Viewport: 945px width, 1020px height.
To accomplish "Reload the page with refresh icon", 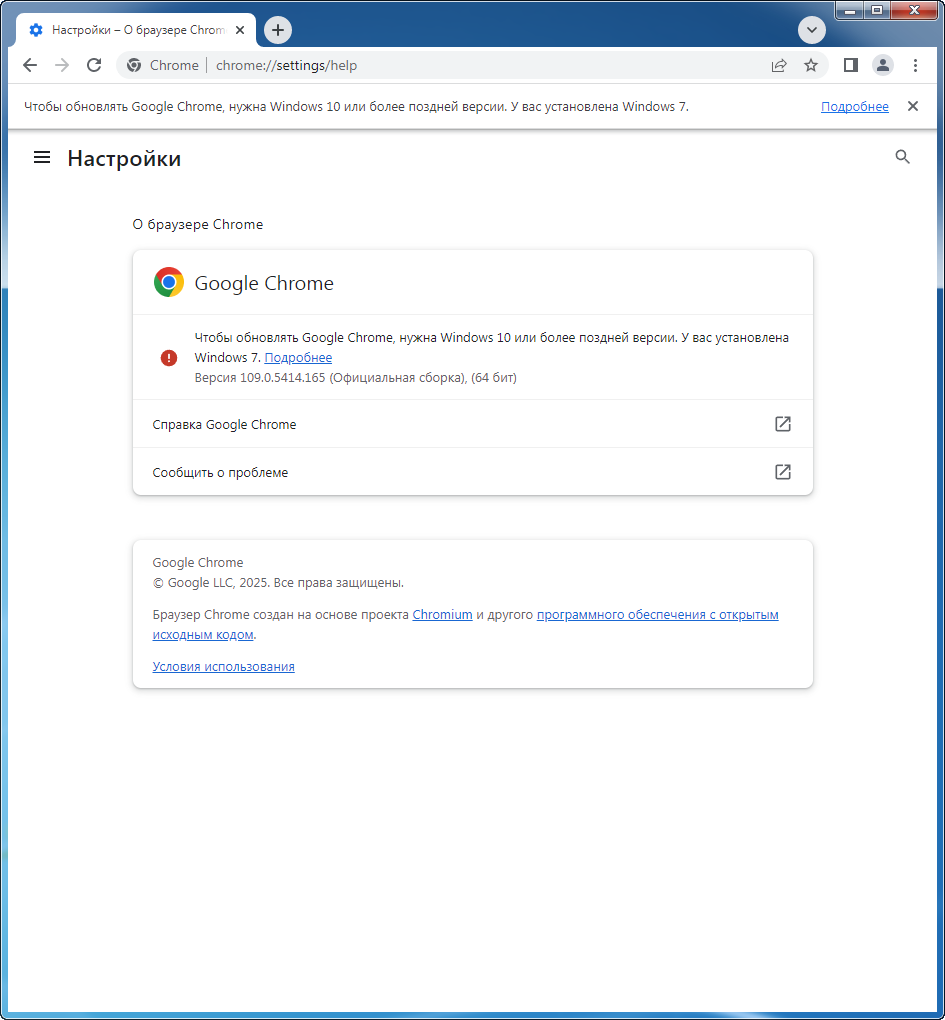I will pos(94,65).
